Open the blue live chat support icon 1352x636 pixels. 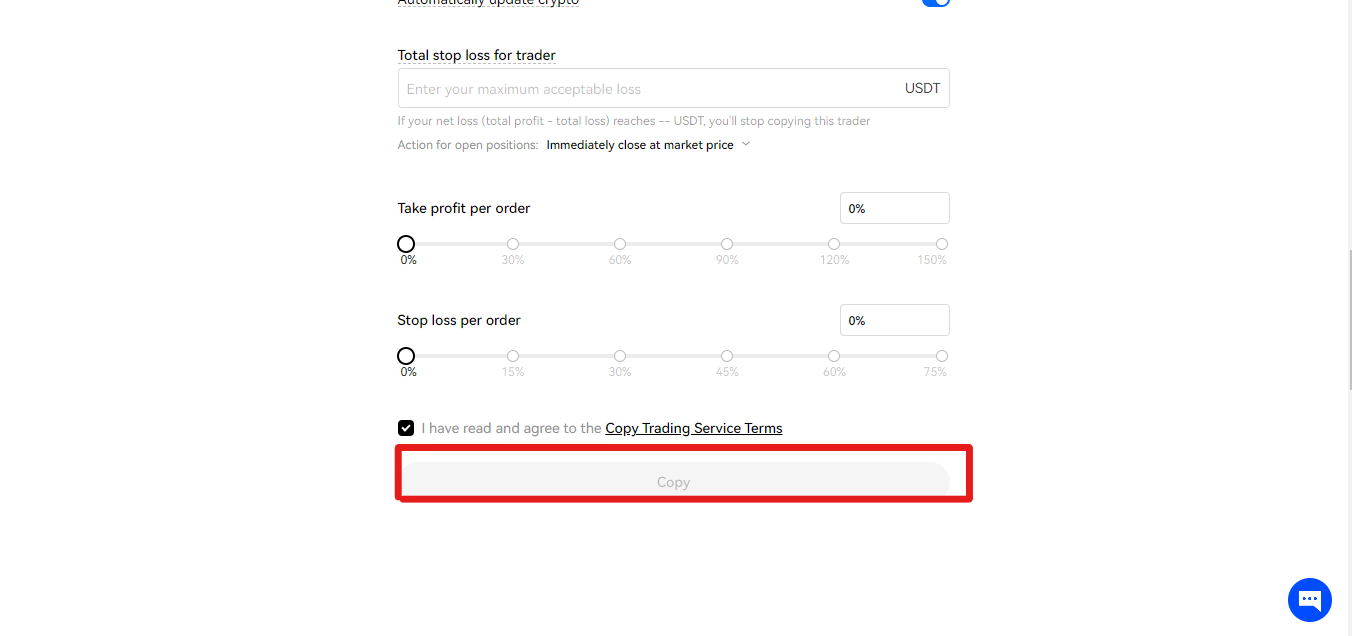pyautogui.click(x=1309, y=600)
